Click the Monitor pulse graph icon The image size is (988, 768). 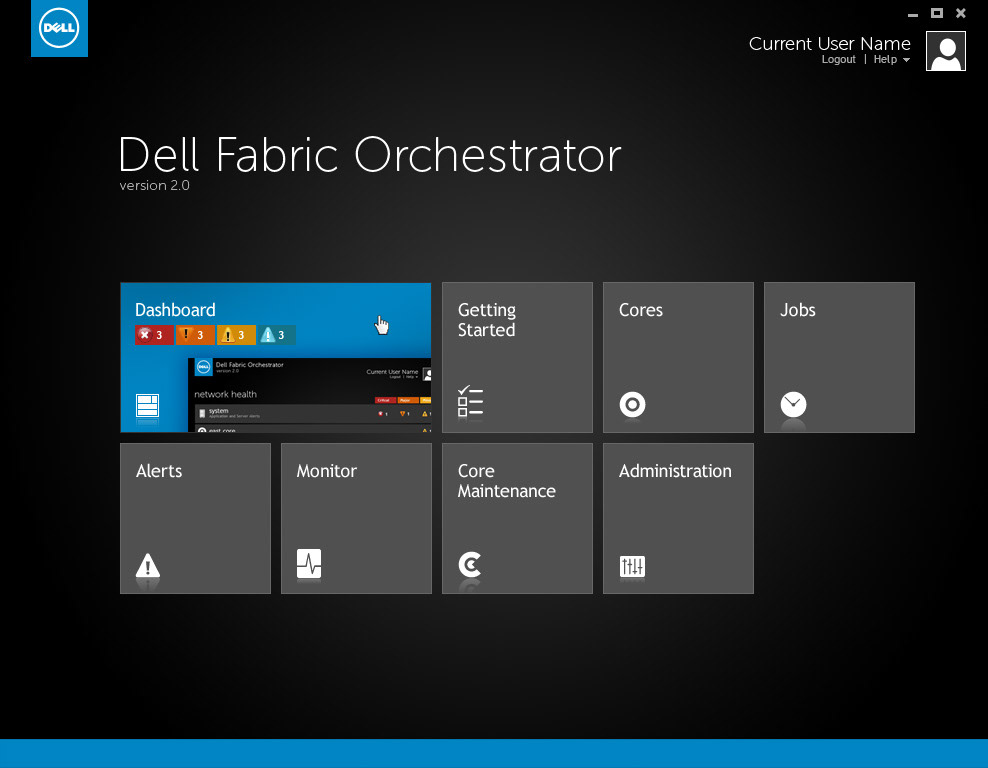pyautogui.click(x=309, y=564)
